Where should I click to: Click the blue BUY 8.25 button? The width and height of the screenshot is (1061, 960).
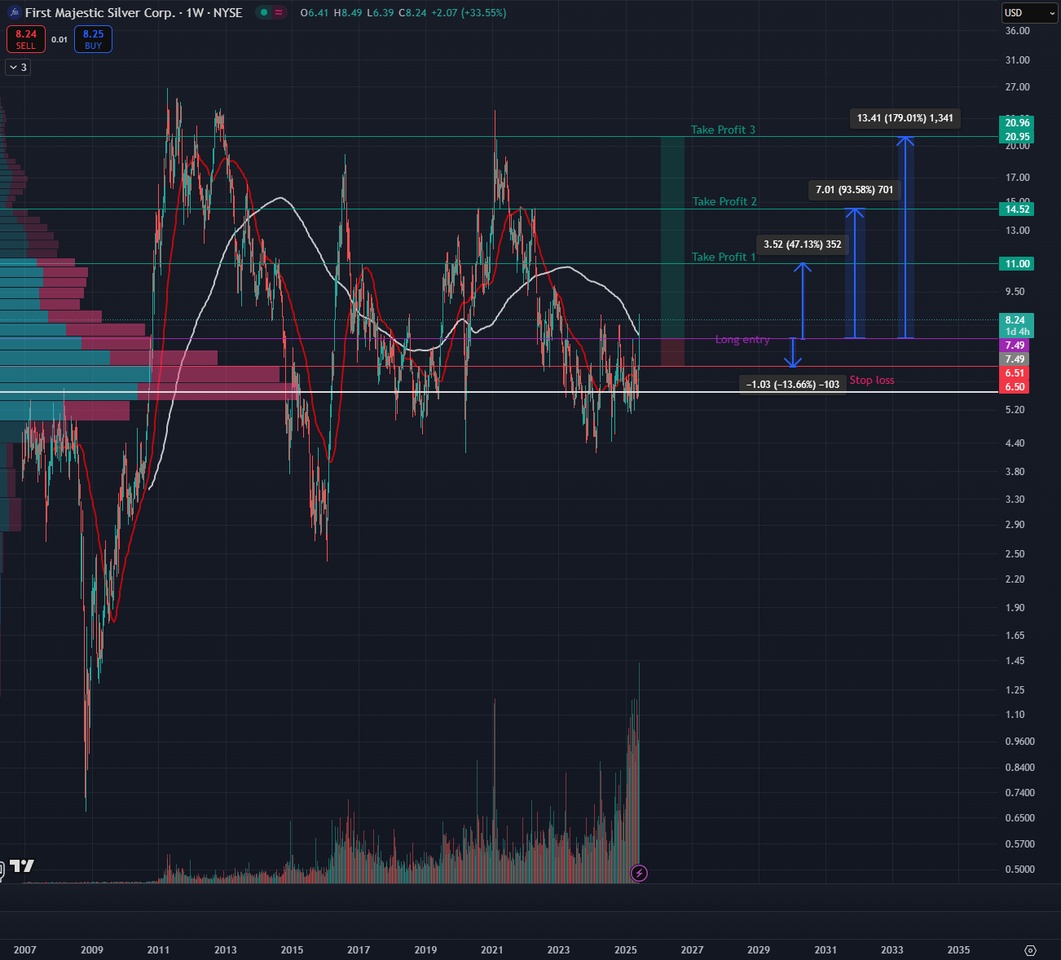click(x=93, y=39)
